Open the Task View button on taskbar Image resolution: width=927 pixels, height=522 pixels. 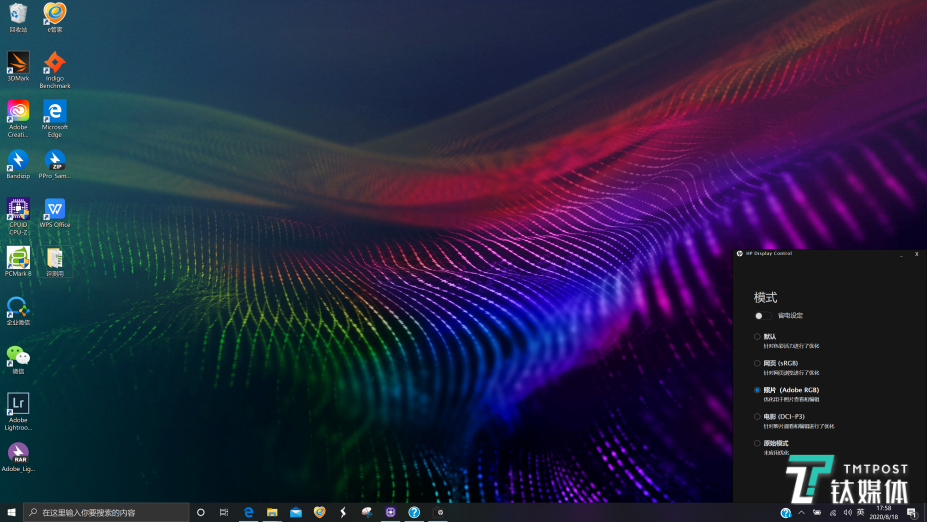point(224,512)
